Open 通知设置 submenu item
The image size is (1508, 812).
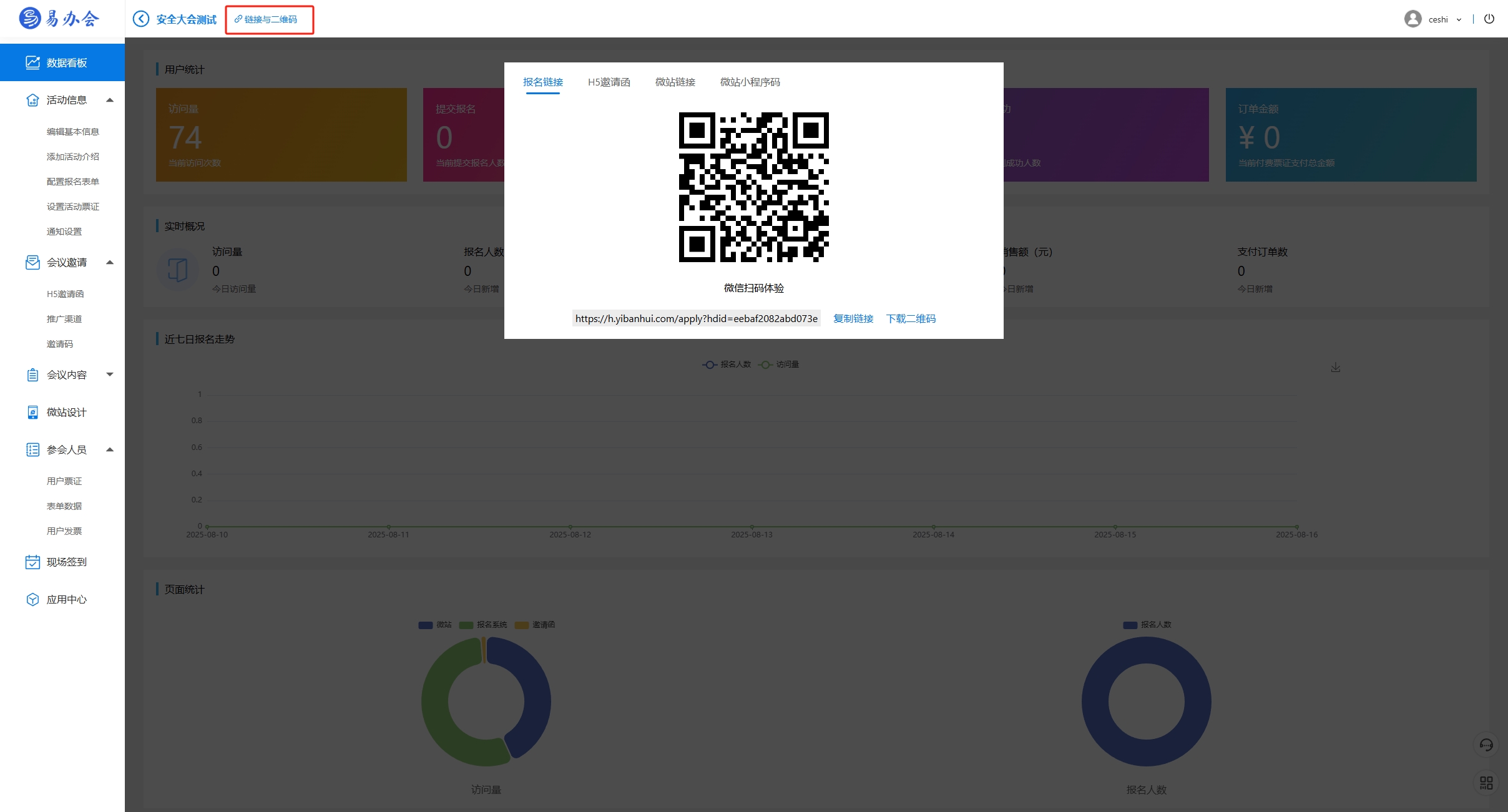64,232
